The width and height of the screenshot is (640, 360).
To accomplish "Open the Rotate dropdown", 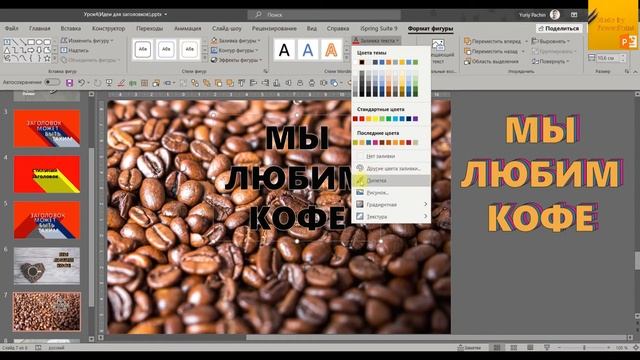I will pos(550,61).
